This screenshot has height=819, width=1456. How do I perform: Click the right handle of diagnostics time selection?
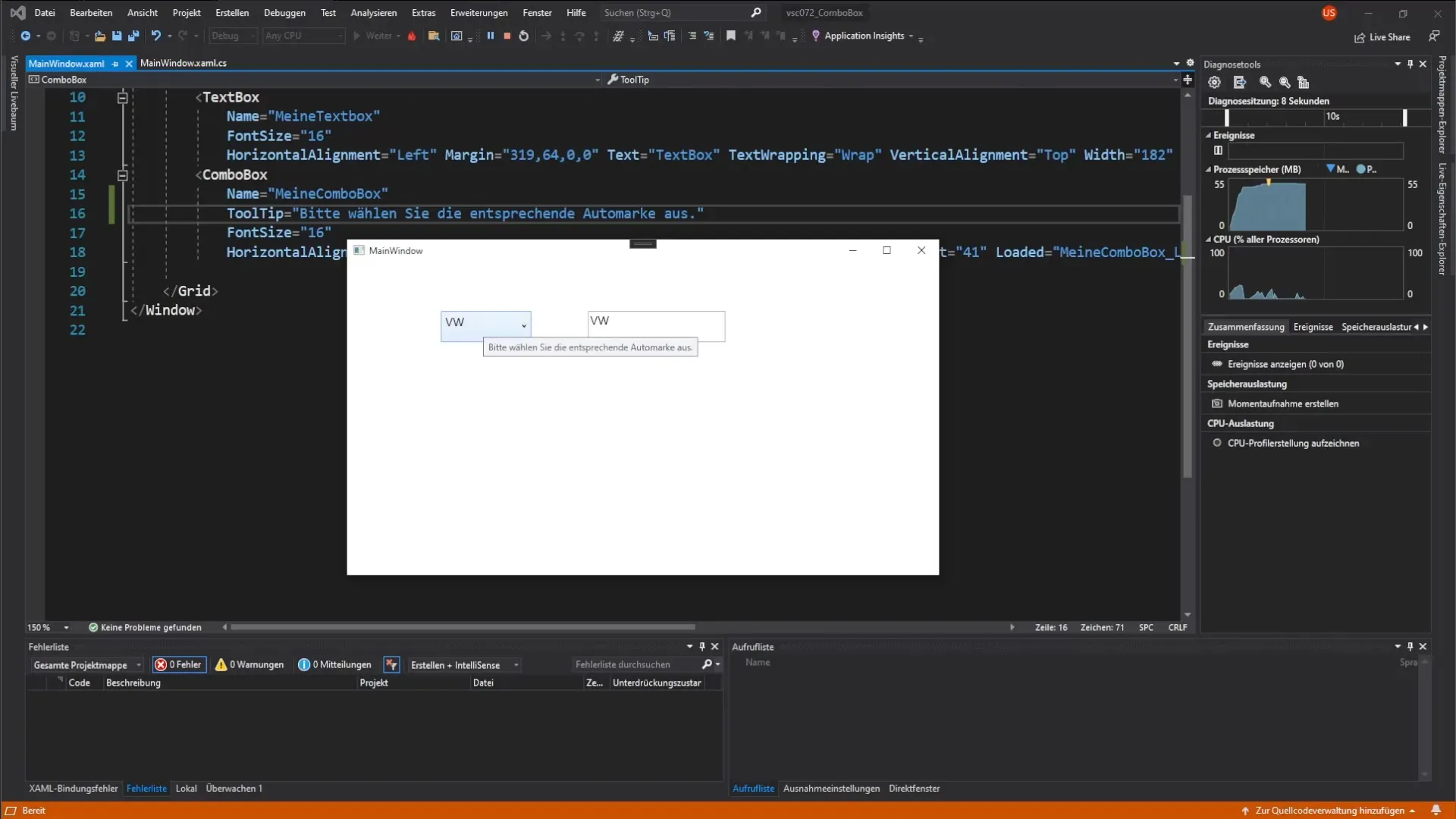pyautogui.click(x=1404, y=118)
